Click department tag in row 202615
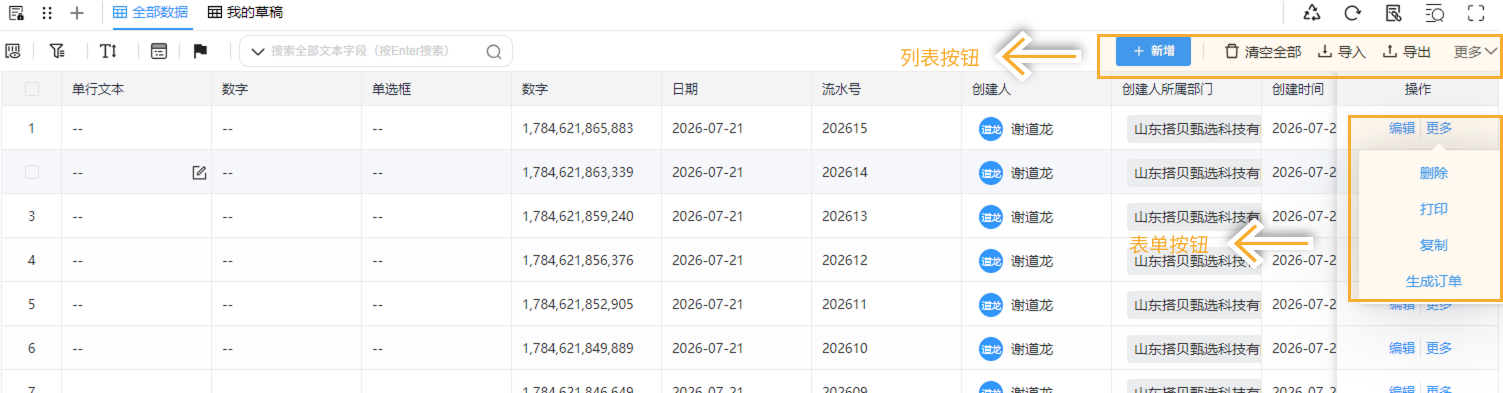 click(x=1194, y=128)
